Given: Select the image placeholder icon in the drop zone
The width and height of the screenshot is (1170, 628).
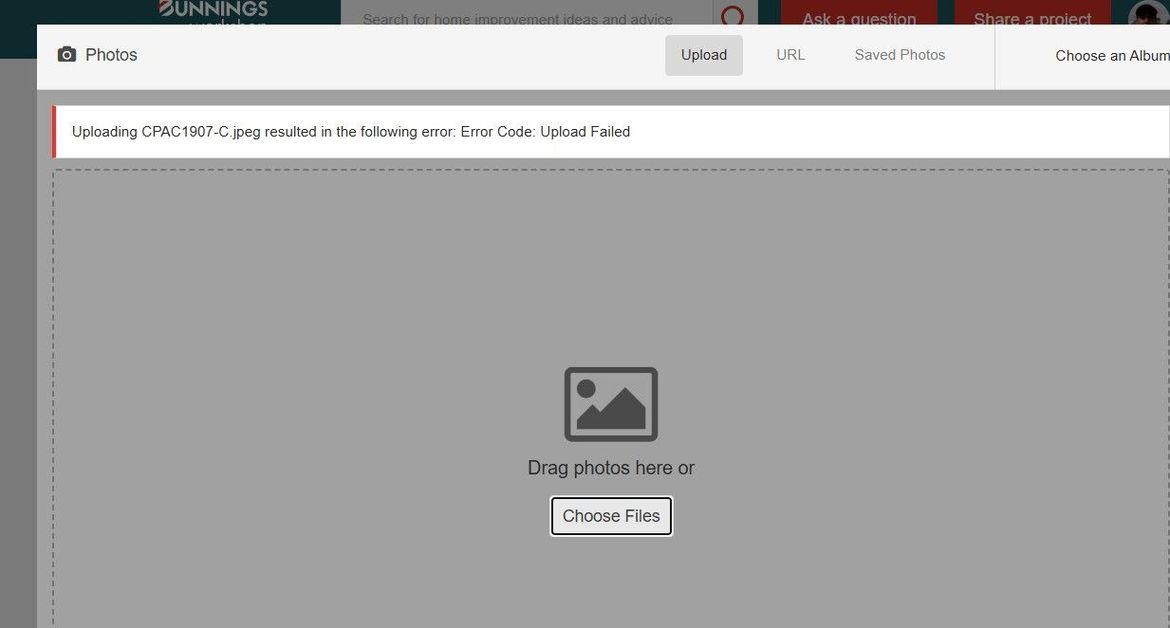Looking at the screenshot, I should 611,404.
